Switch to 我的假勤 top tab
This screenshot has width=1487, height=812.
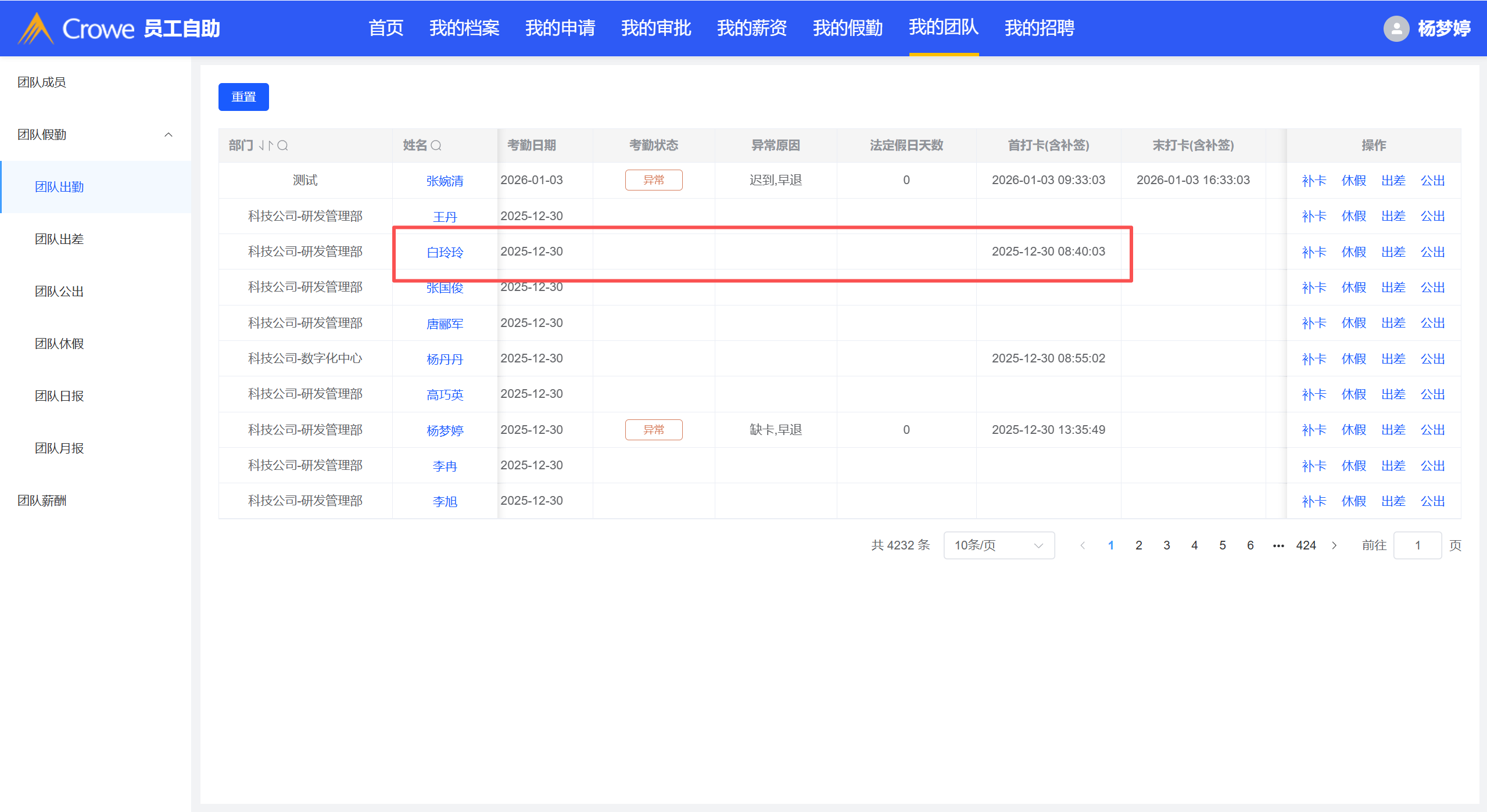coord(847,28)
